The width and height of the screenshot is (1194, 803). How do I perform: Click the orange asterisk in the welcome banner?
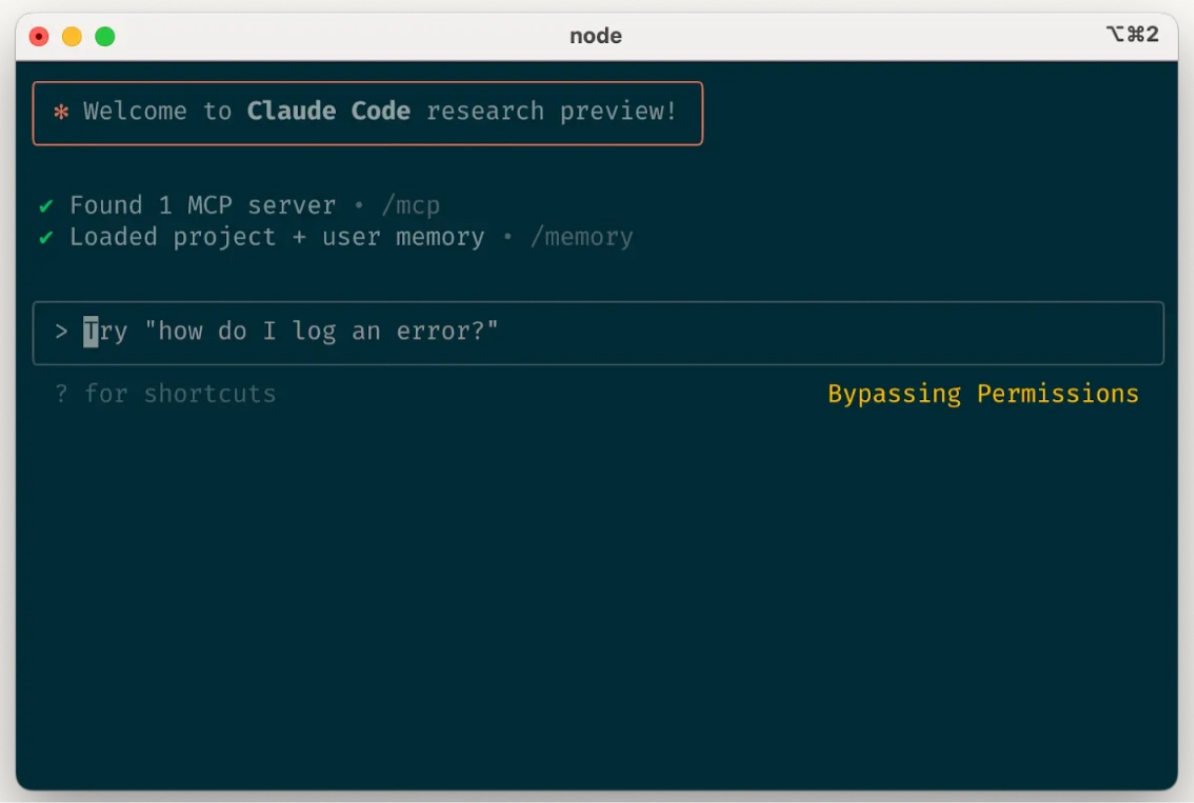click(x=61, y=112)
